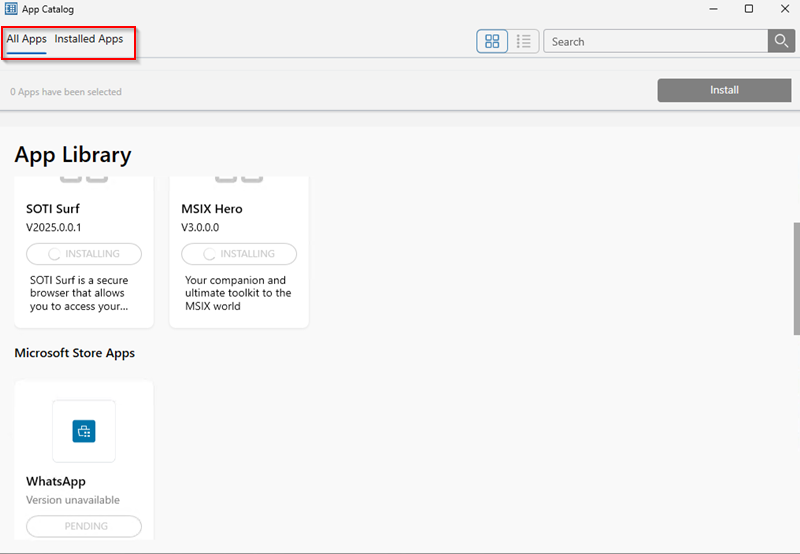800x554 pixels.
Task: Select the SOTI Surf description text
Action: click(78, 293)
